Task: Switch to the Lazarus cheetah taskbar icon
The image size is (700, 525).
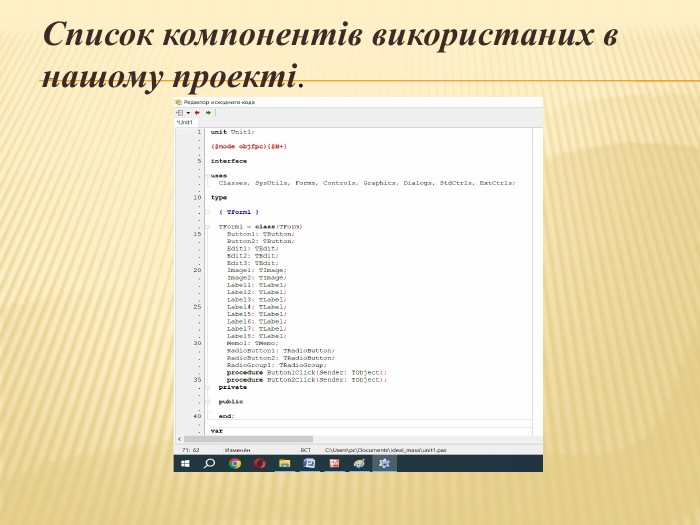Action: click(x=359, y=464)
